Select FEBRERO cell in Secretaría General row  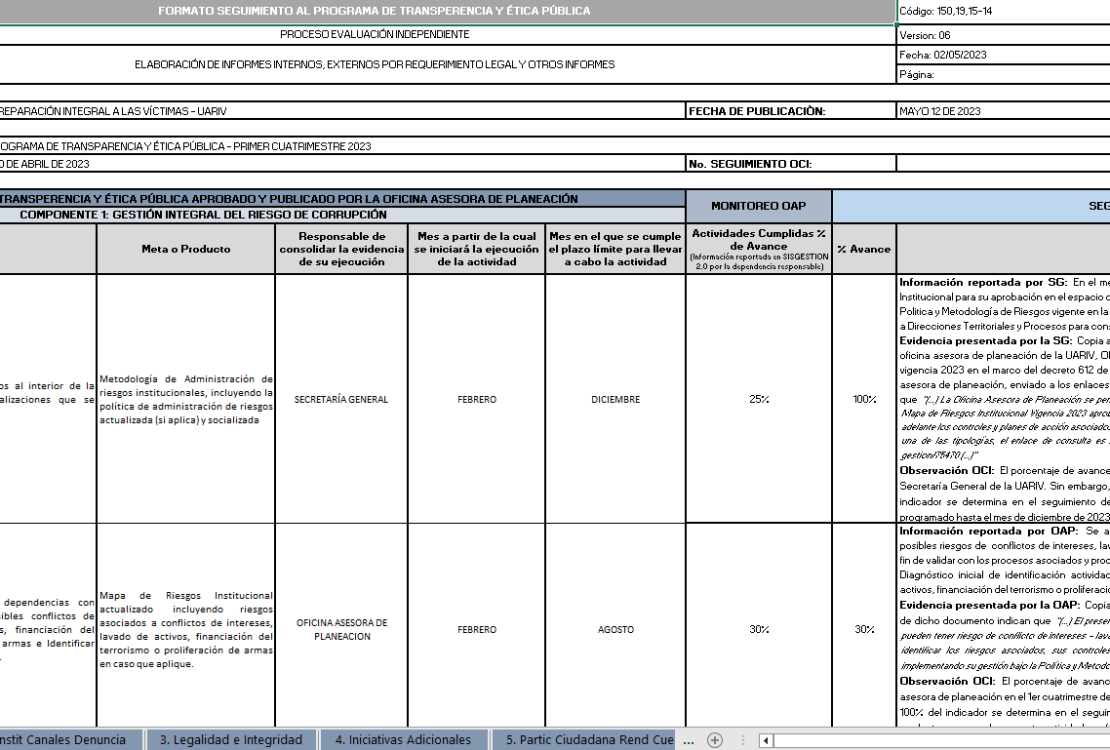tap(476, 399)
